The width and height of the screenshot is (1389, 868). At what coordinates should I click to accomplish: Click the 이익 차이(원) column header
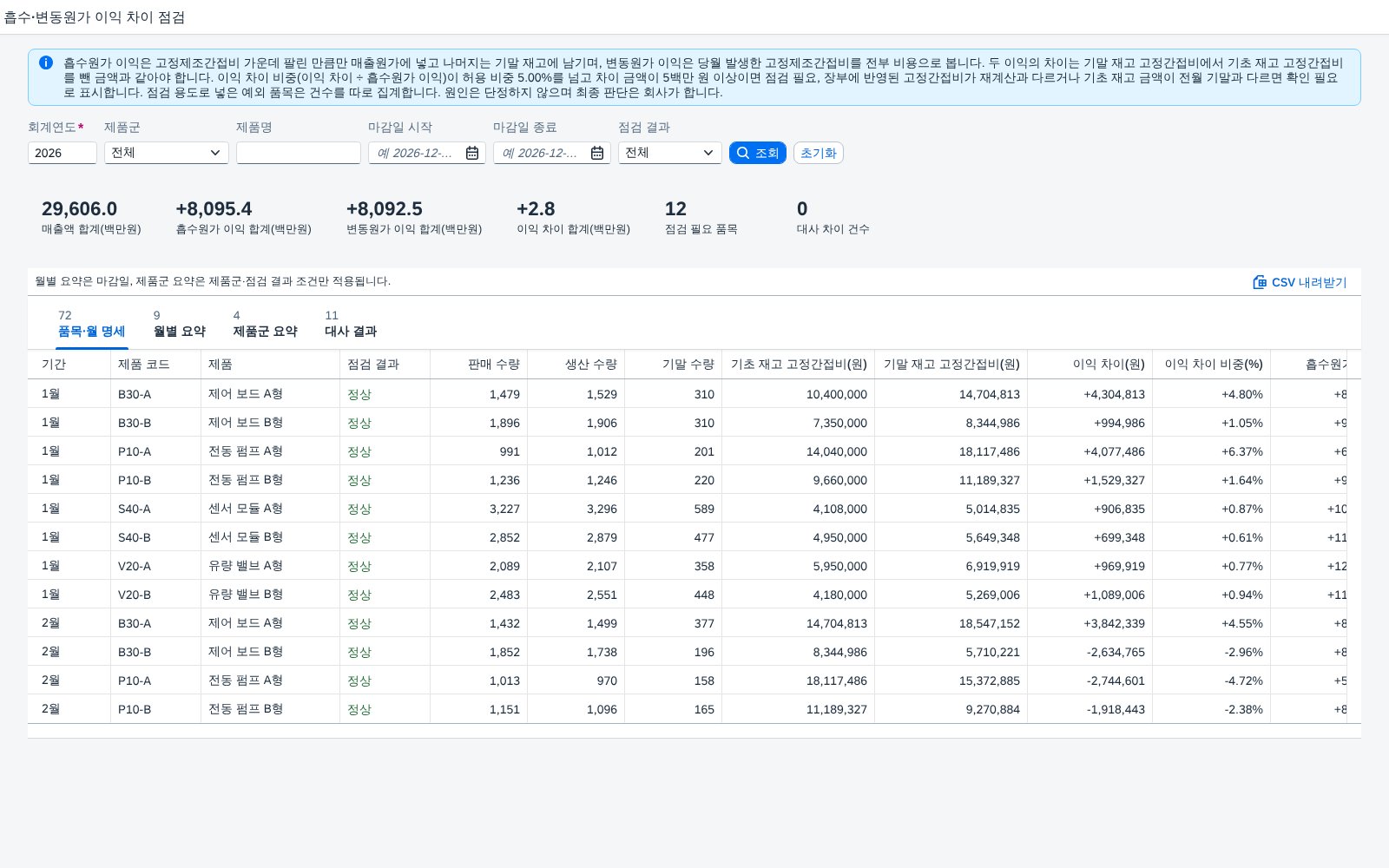click(x=1090, y=365)
